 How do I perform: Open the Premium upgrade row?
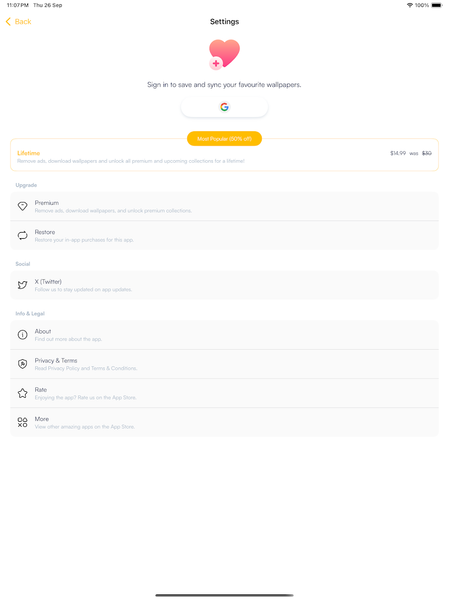(224, 206)
